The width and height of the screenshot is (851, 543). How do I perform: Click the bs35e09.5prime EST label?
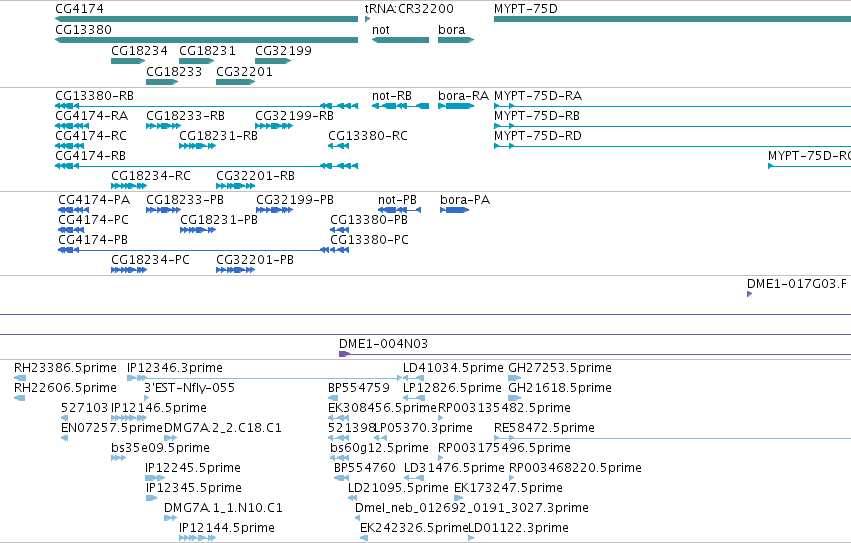click(161, 449)
